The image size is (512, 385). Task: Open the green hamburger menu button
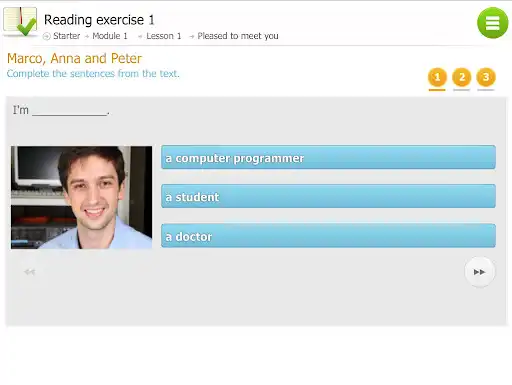pyautogui.click(x=493, y=23)
